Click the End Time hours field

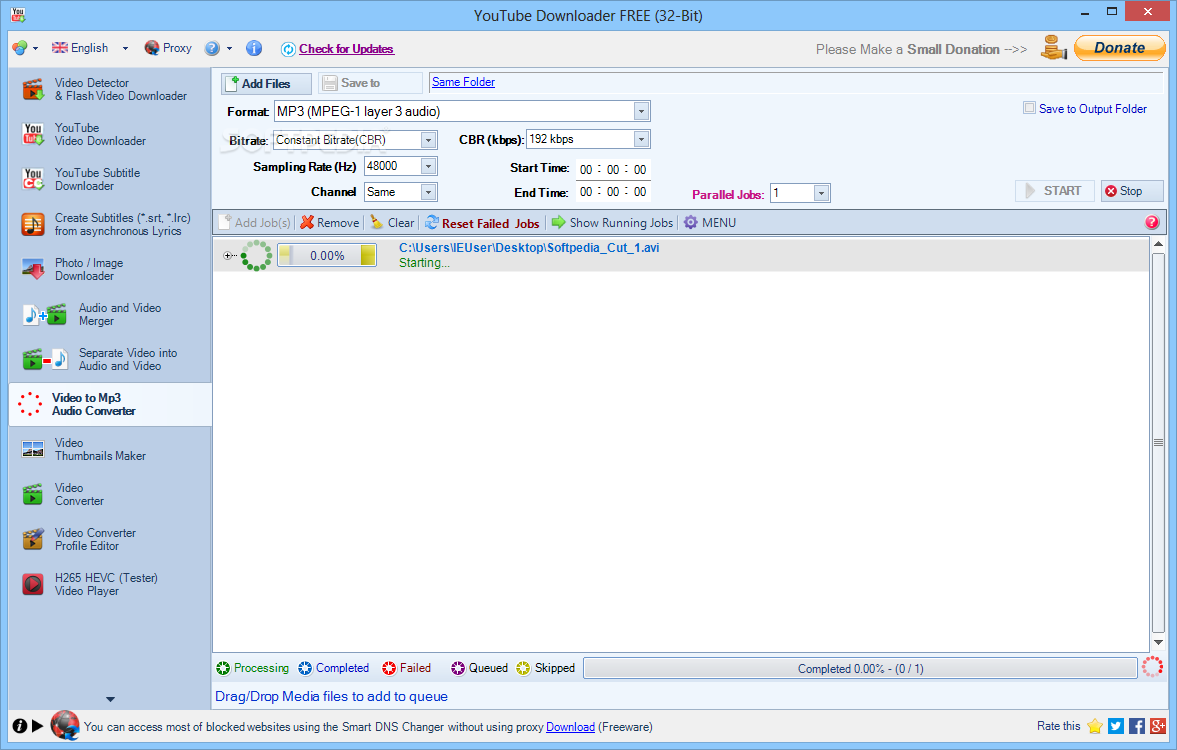[x=586, y=192]
